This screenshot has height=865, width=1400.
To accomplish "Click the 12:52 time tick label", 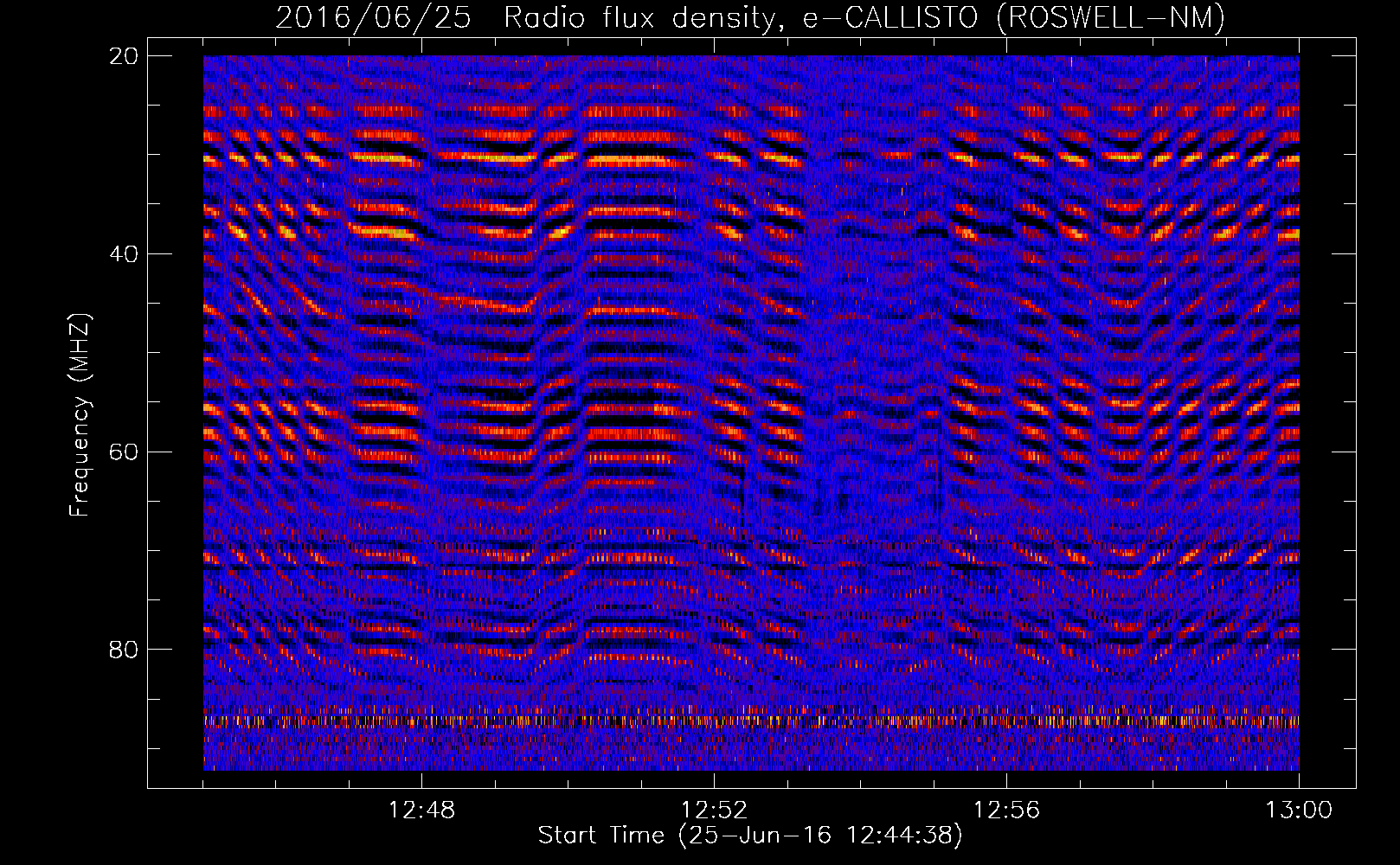I will 714,811.
